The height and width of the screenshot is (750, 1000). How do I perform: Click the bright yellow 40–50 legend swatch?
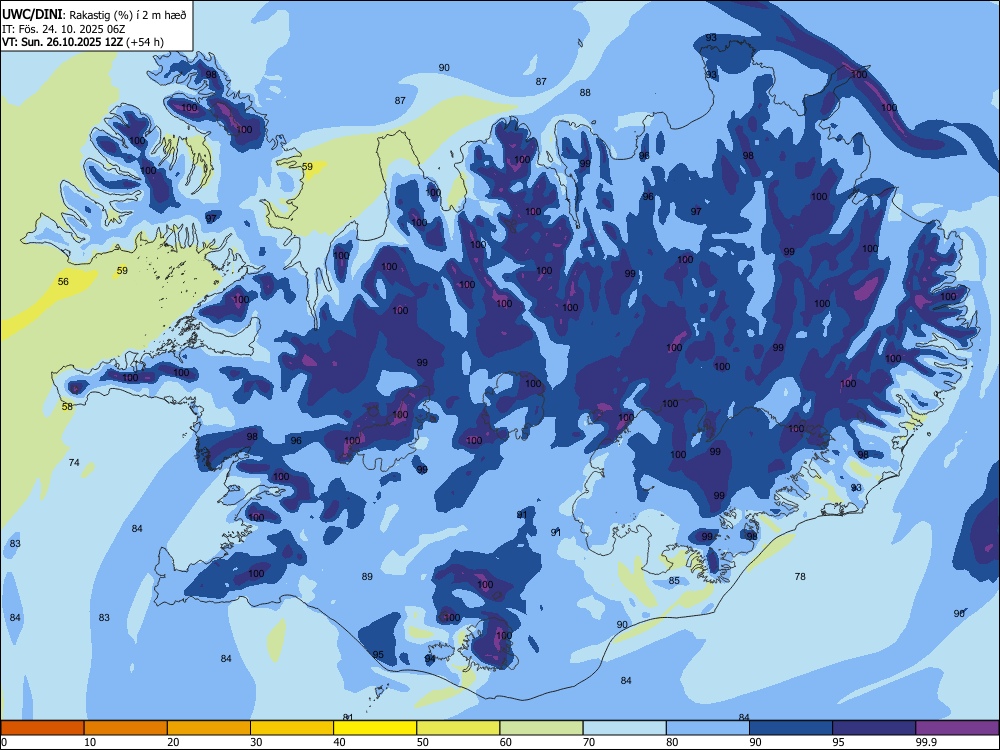(x=375, y=728)
